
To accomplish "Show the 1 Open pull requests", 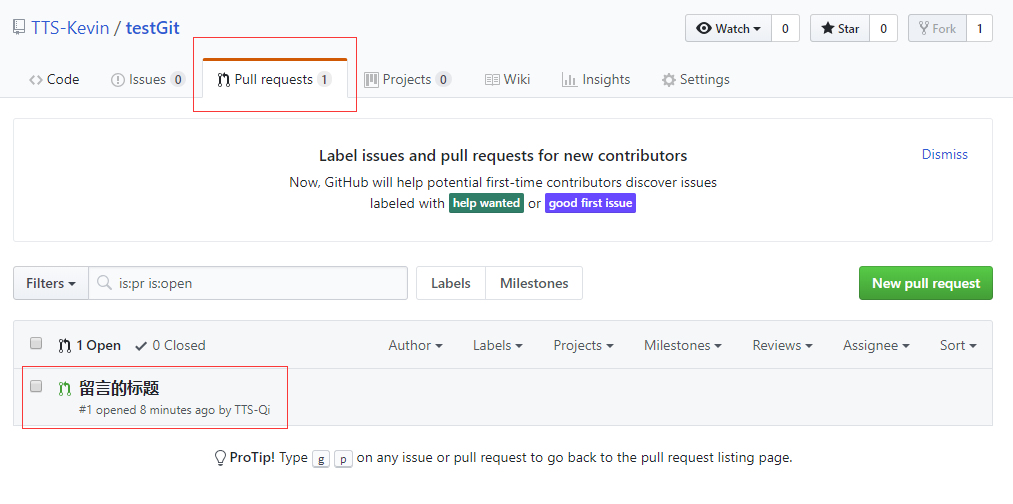I will pyautogui.click(x=90, y=346).
